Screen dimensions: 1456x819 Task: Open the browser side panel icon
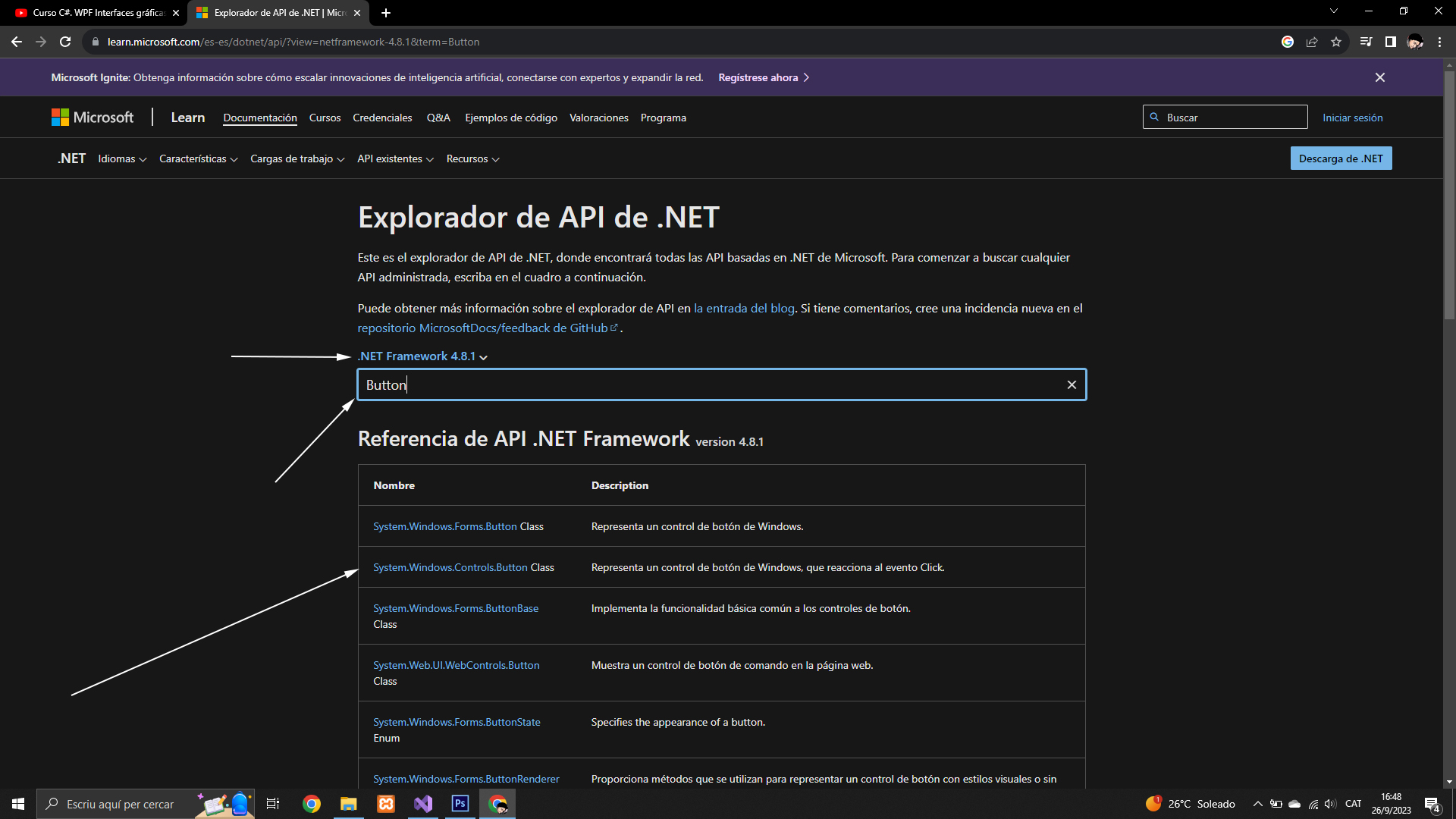pyautogui.click(x=1390, y=42)
